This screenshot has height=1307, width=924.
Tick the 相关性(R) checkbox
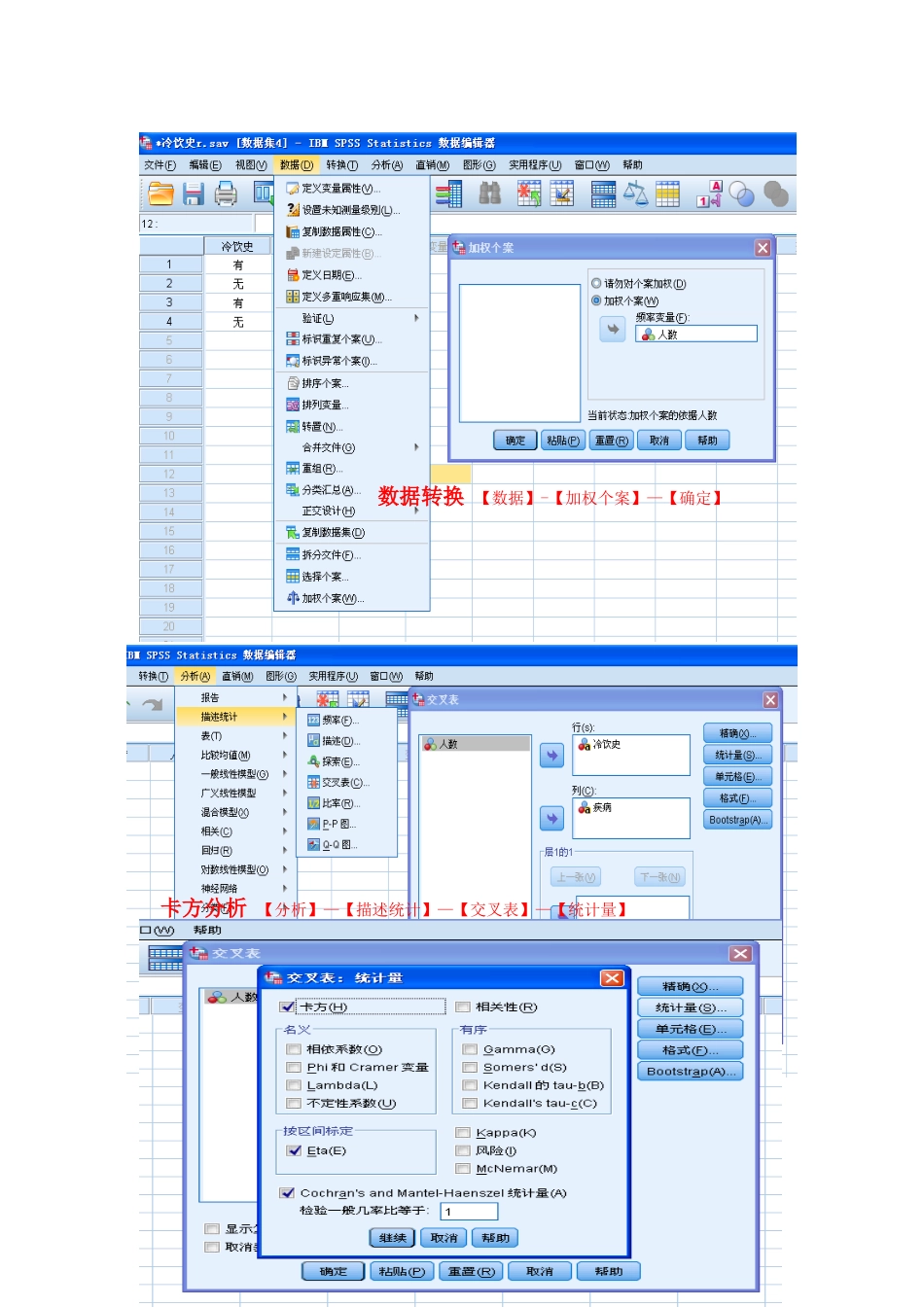click(x=463, y=1007)
